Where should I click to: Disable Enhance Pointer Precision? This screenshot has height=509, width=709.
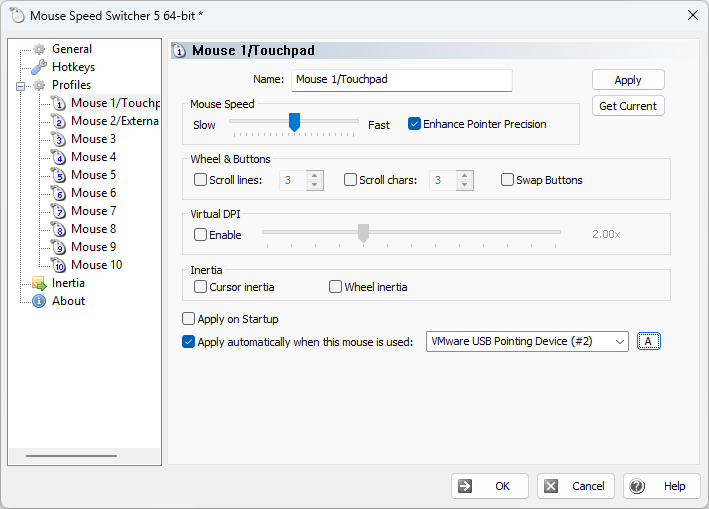(x=414, y=124)
